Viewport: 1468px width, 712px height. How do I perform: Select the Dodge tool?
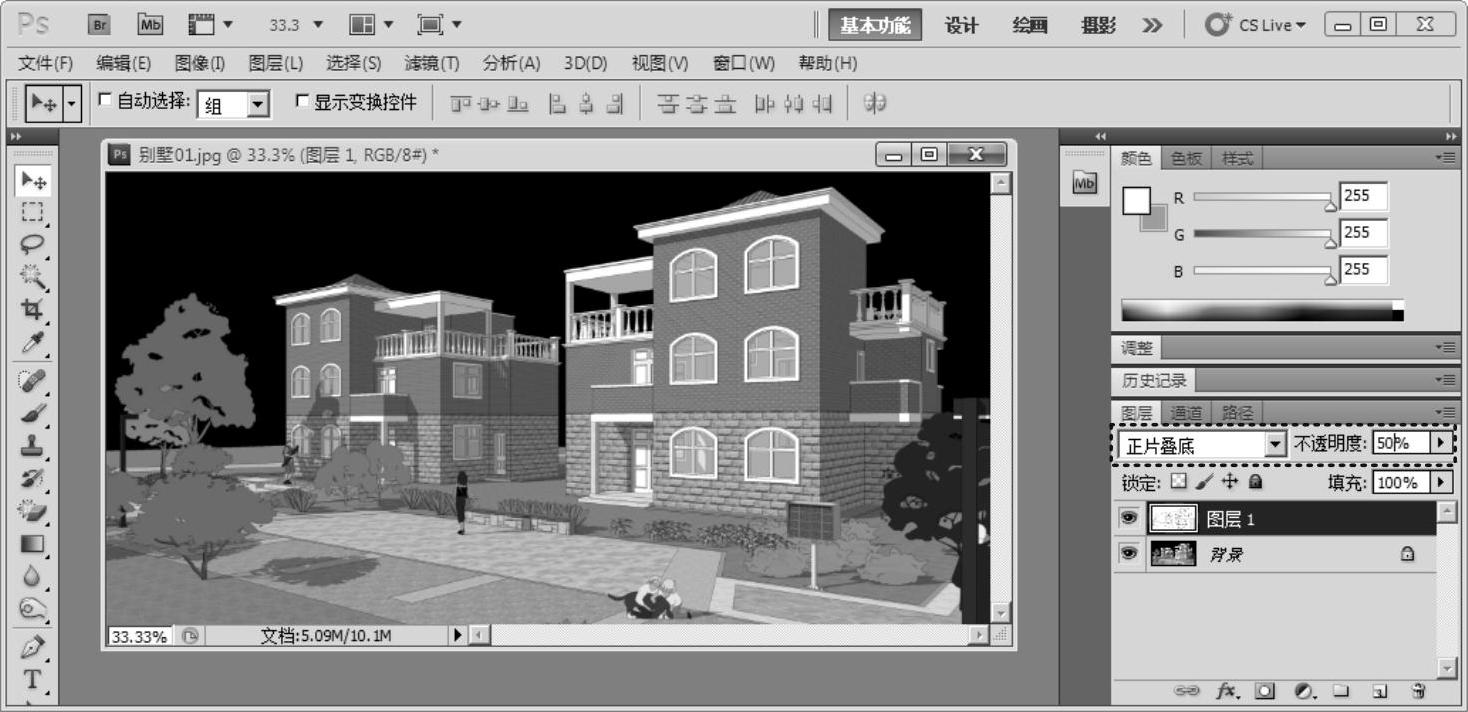(33, 608)
